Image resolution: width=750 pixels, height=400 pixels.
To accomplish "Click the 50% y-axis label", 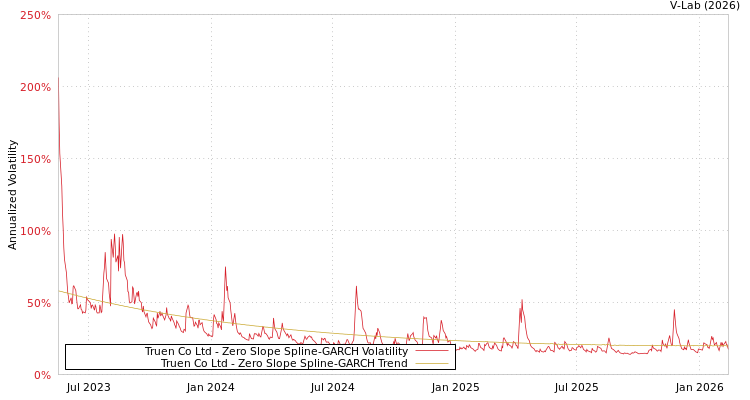I will pos(38,303).
